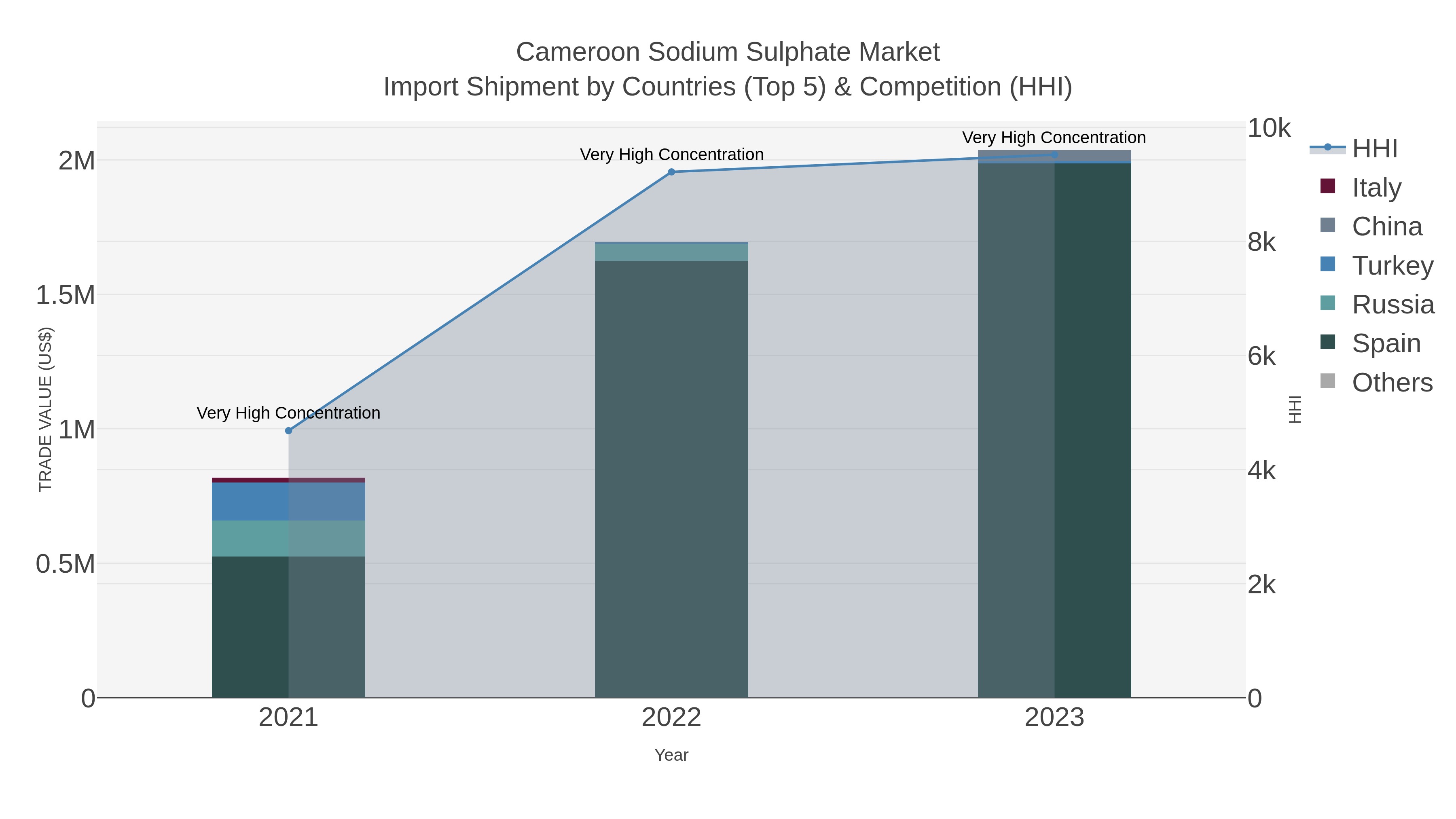
Task: Click the 8k right axis tick label
Action: (1261, 242)
